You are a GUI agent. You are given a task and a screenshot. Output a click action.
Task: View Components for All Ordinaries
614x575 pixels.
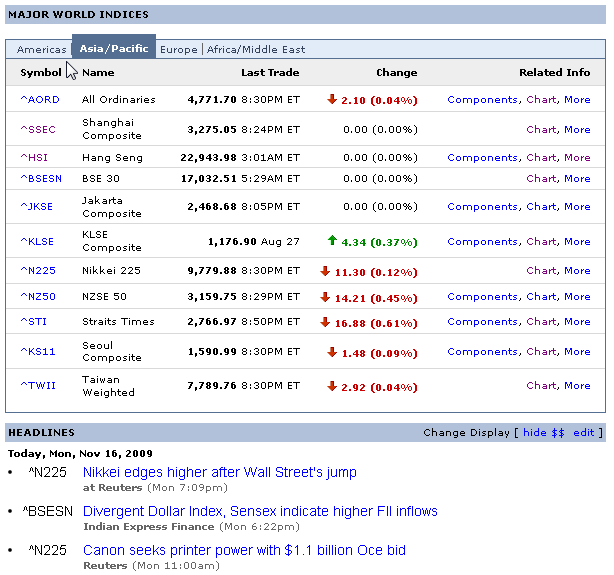pos(482,100)
